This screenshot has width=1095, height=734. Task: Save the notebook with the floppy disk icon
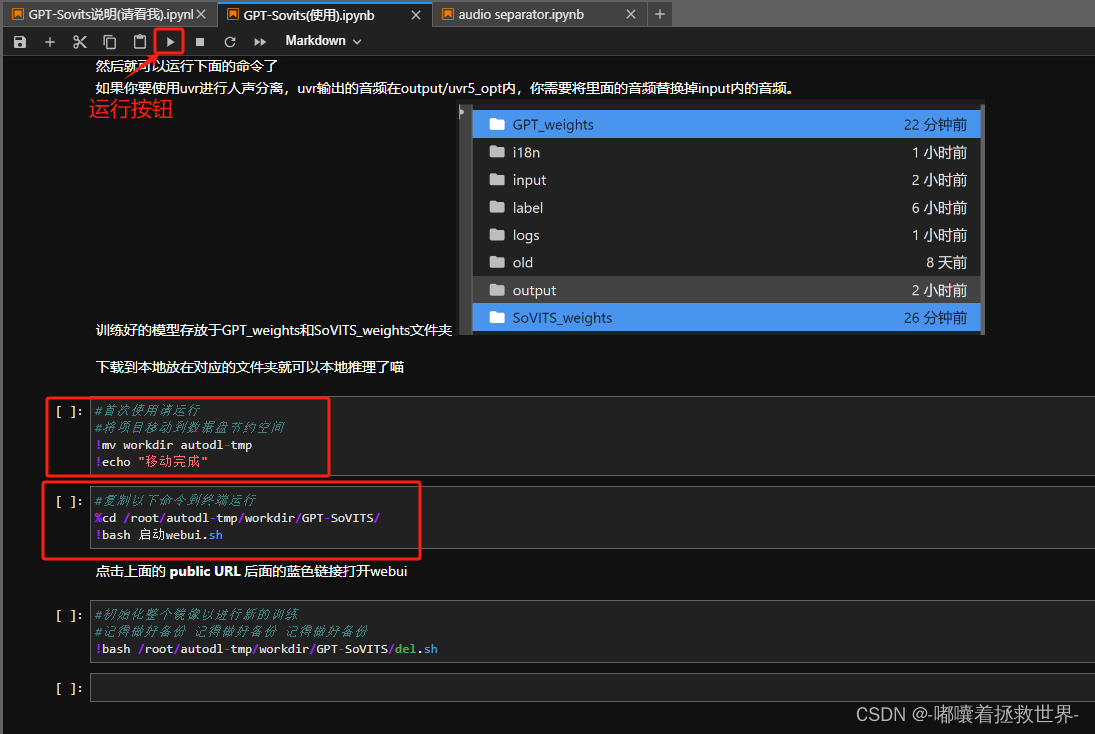20,42
